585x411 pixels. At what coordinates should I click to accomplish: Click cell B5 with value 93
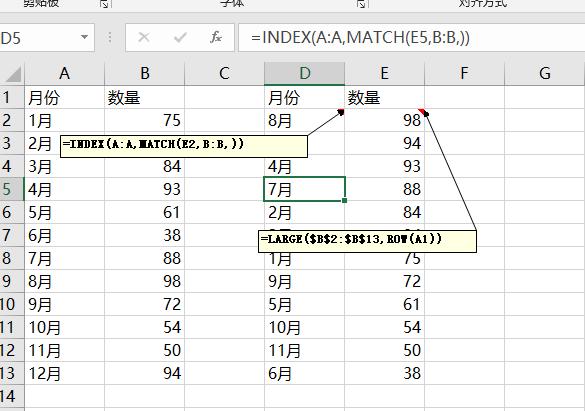(x=145, y=189)
